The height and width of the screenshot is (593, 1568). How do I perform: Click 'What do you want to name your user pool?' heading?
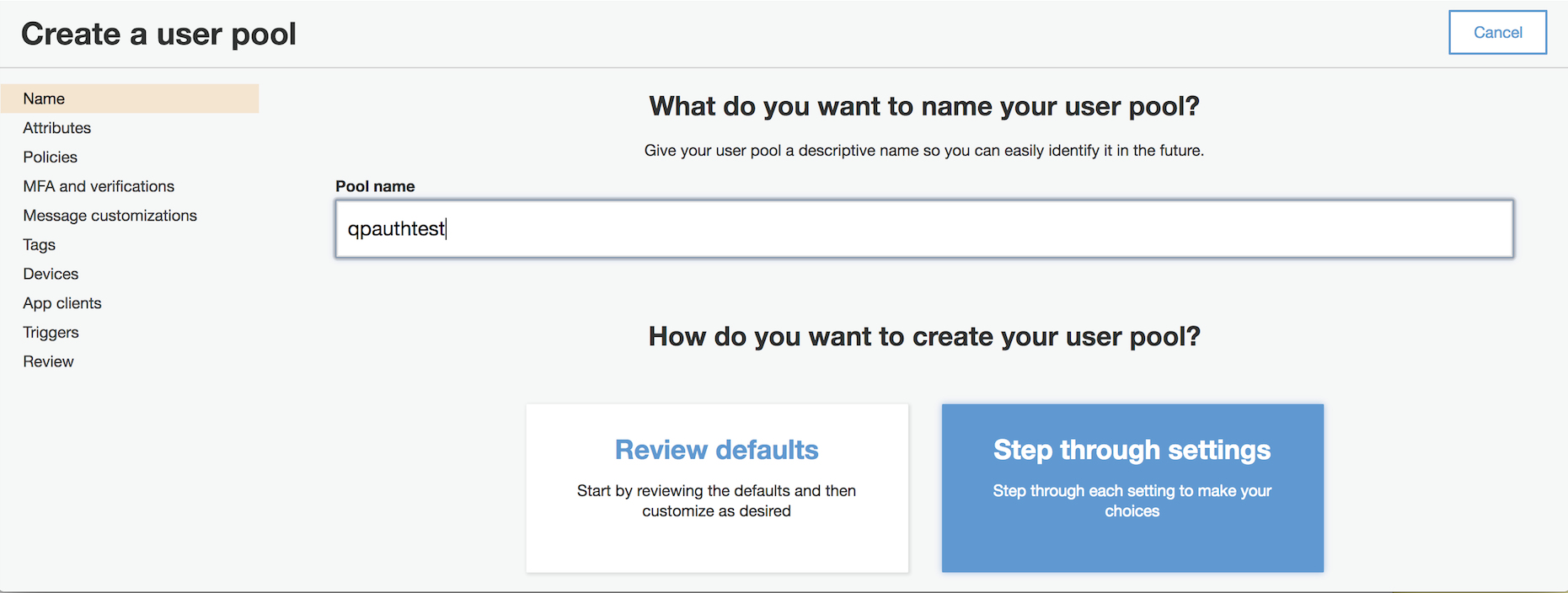[924, 106]
